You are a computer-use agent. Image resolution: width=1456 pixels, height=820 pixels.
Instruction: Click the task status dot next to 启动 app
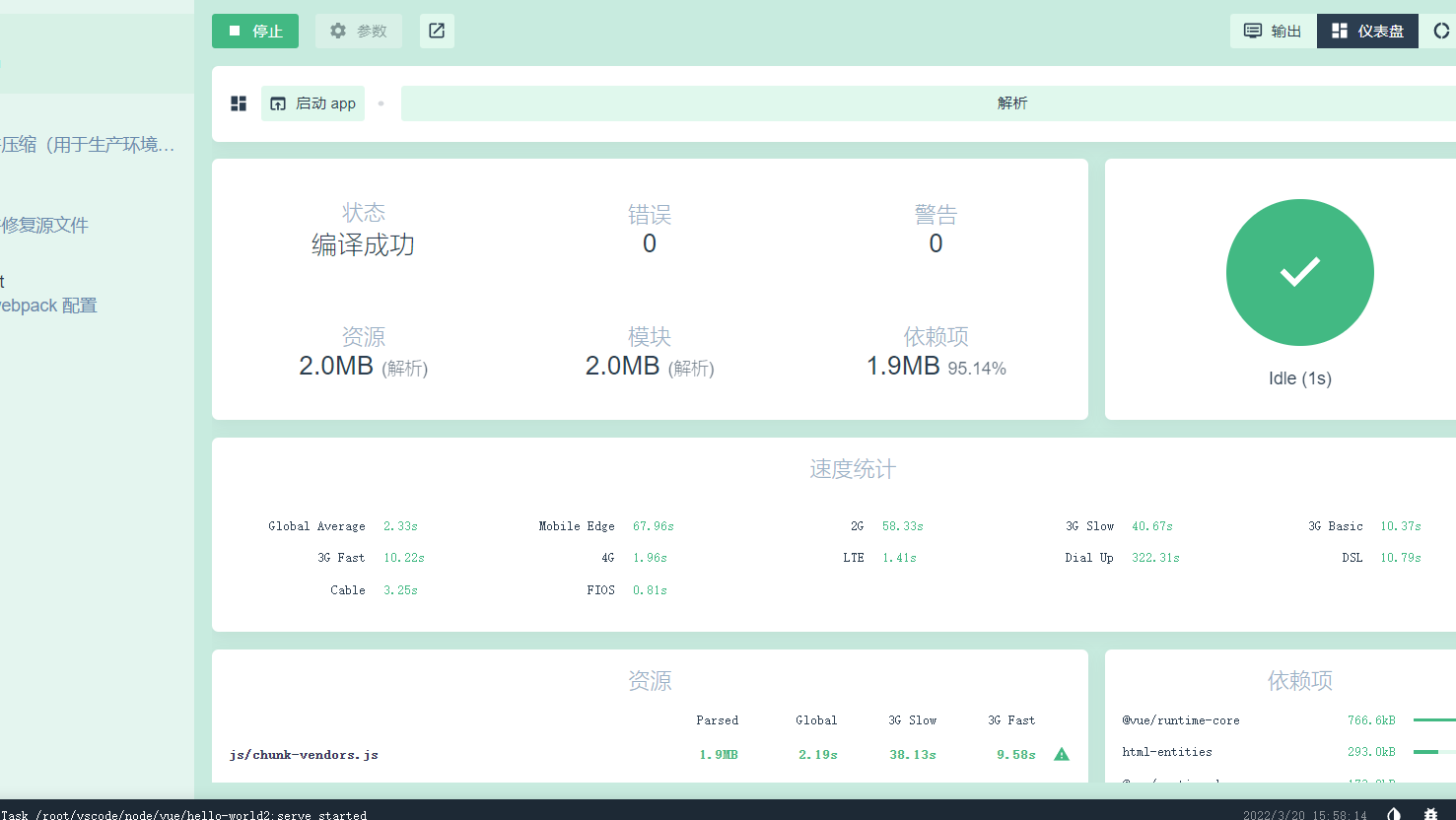click(x=381, y=102)
